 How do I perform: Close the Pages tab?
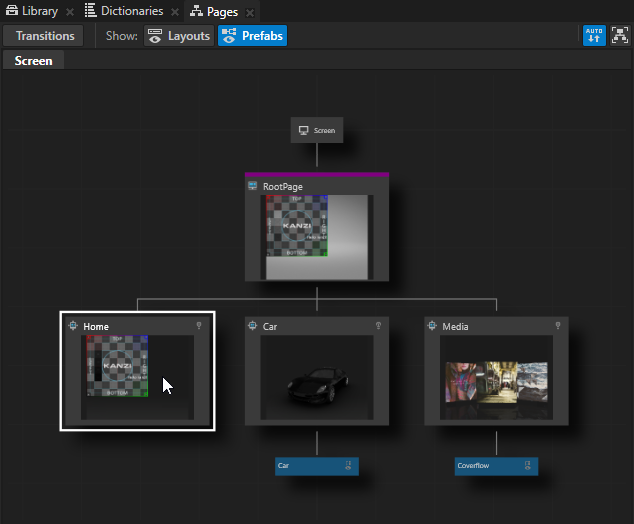click(x=250, y=13)
